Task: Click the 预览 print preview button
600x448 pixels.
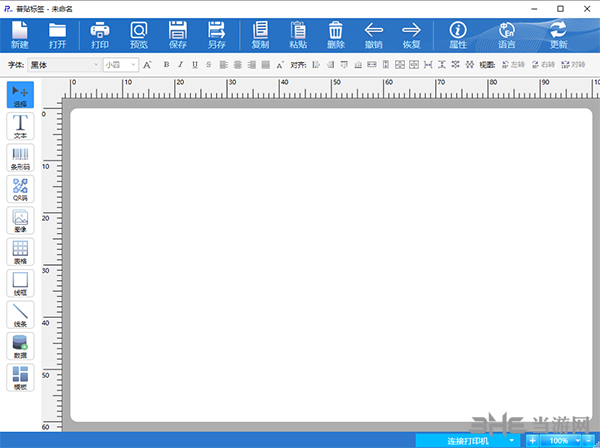Action: point(139,36)
